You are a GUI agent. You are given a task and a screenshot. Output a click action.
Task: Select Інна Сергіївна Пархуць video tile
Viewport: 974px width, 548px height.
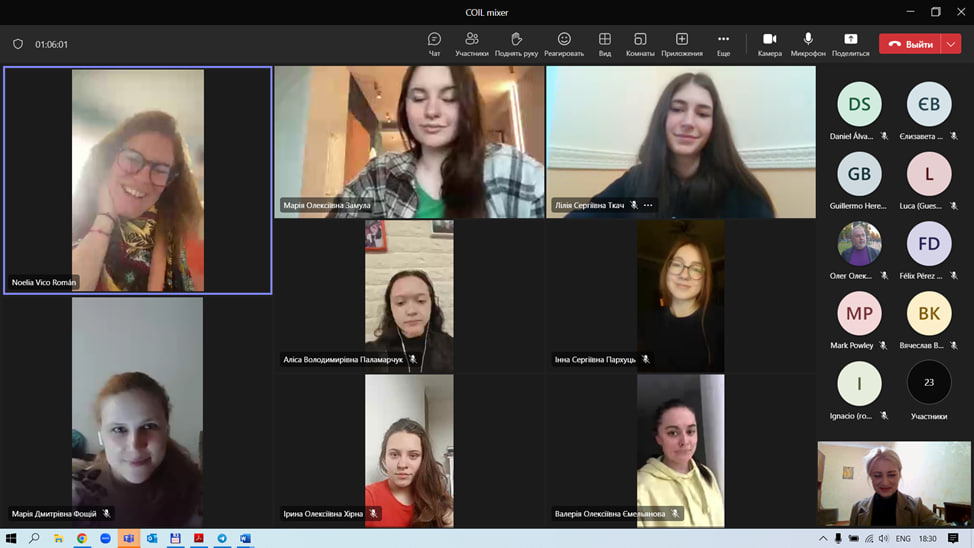pyautogui.click(x=681, y=296)
